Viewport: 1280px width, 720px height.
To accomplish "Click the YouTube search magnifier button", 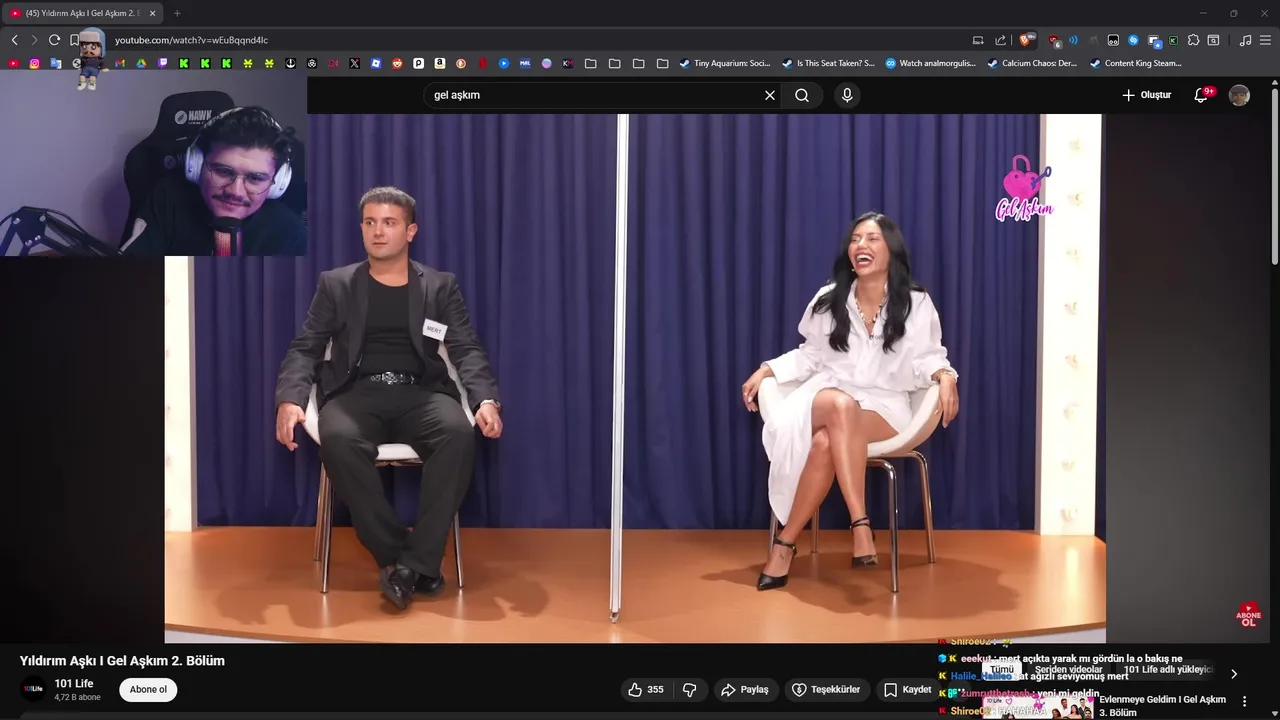I will click(802, 95).
